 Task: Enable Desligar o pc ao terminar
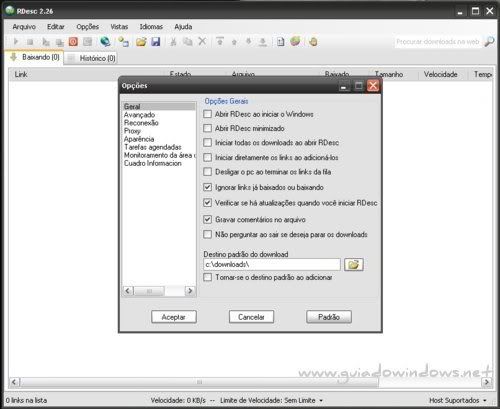(x=207, y=172)
